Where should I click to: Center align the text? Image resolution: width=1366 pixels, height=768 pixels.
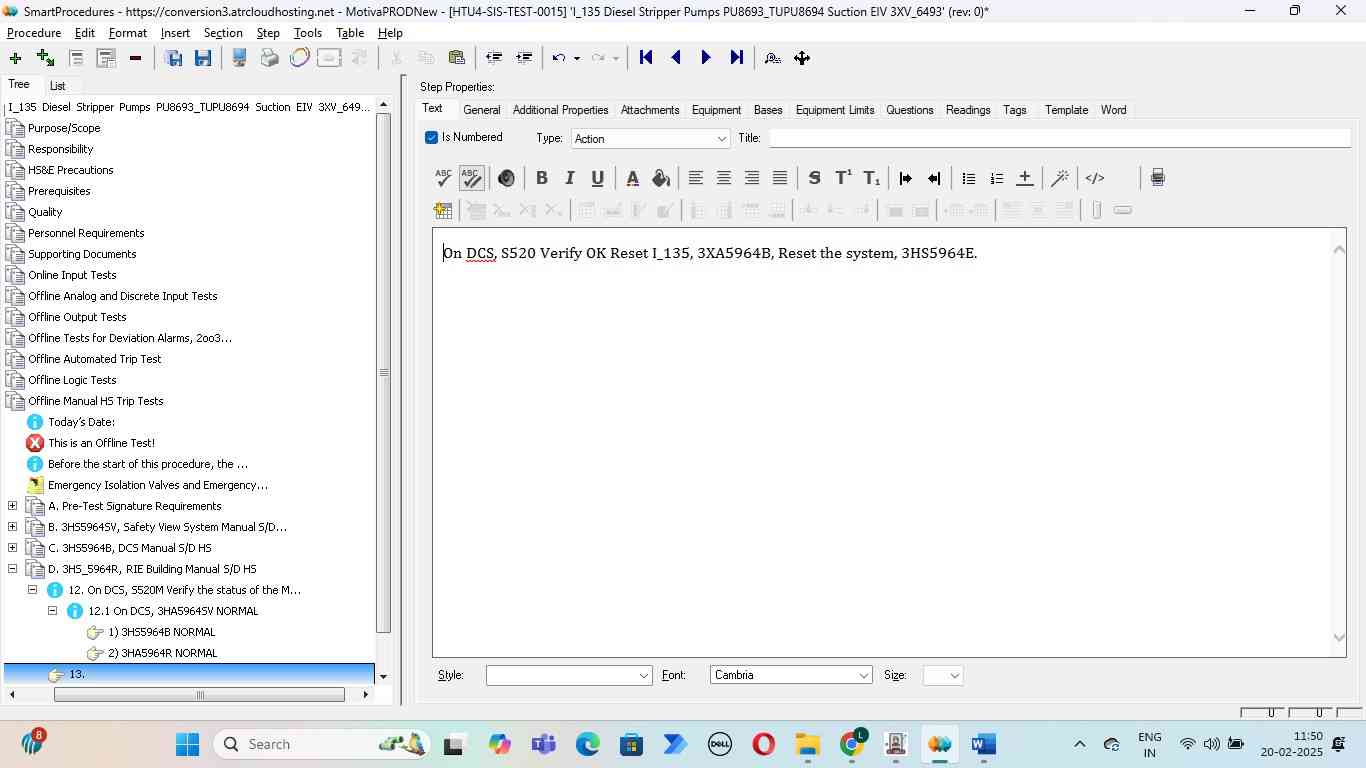point(724,178)
